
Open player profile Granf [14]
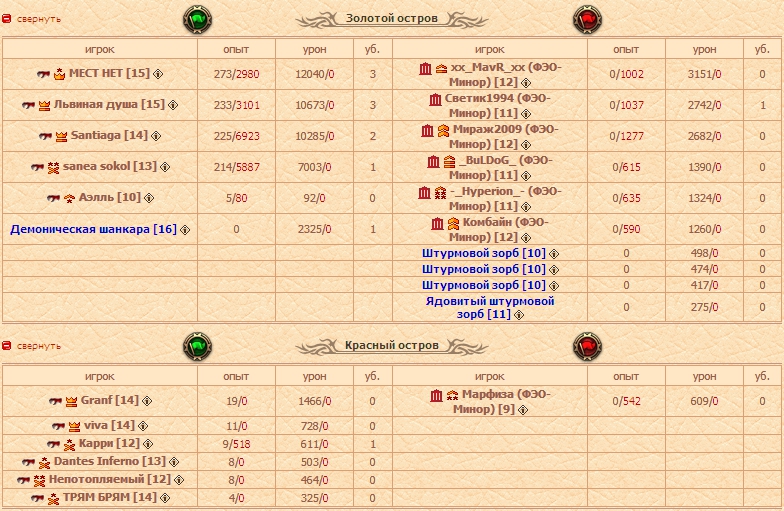(110, 400)
